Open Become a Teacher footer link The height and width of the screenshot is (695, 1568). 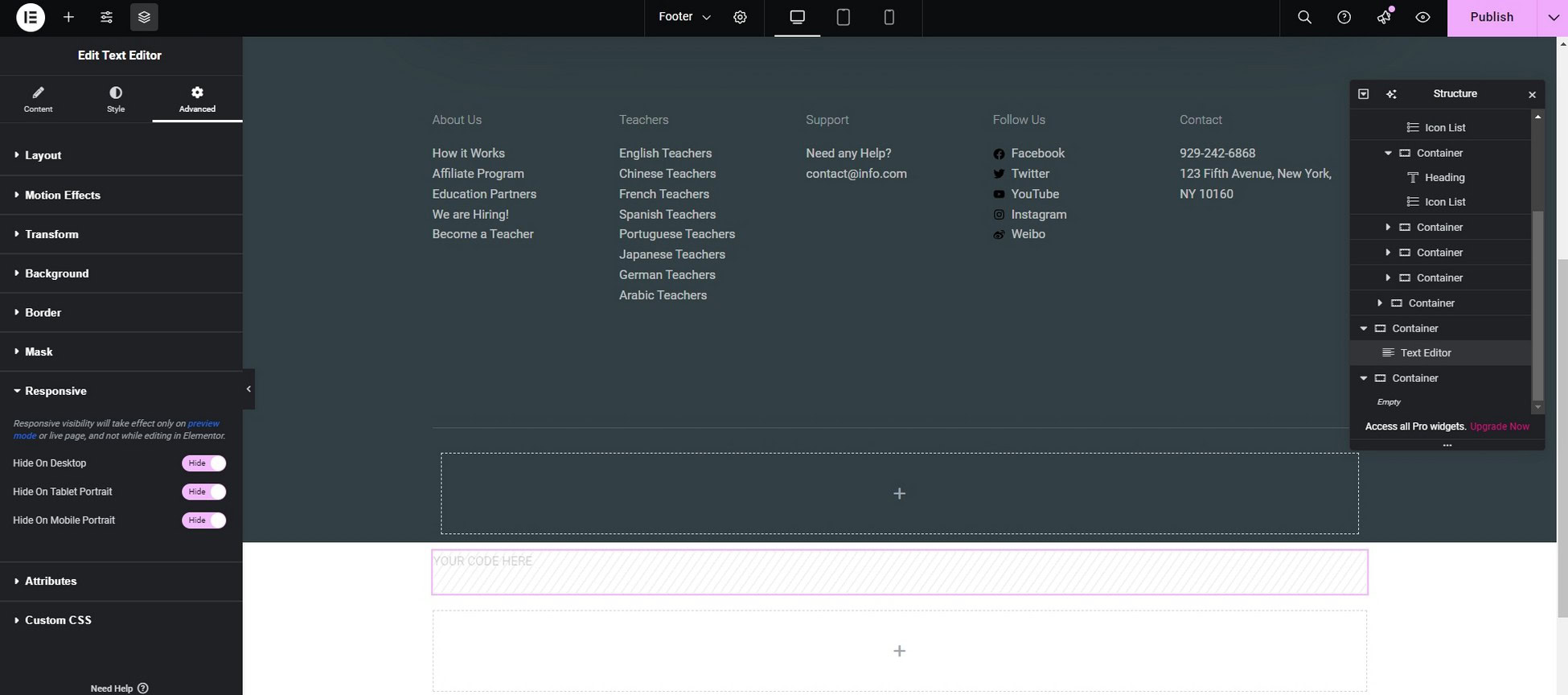tap(482, 234)
